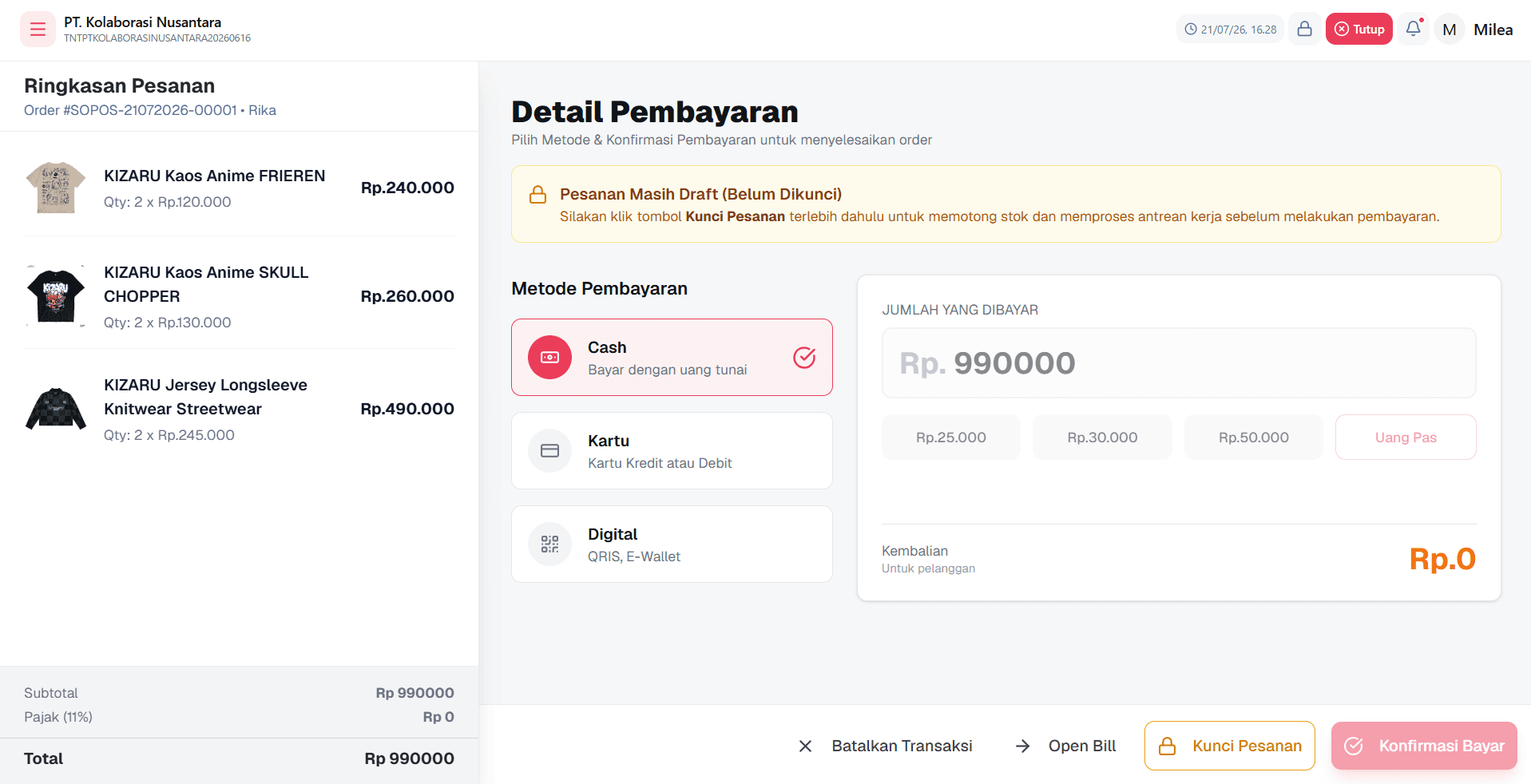Click Konfirmasi Bayar button
Image resolution: width=1531 pixels, height=784 pixels.
(x=1424, y=746)
